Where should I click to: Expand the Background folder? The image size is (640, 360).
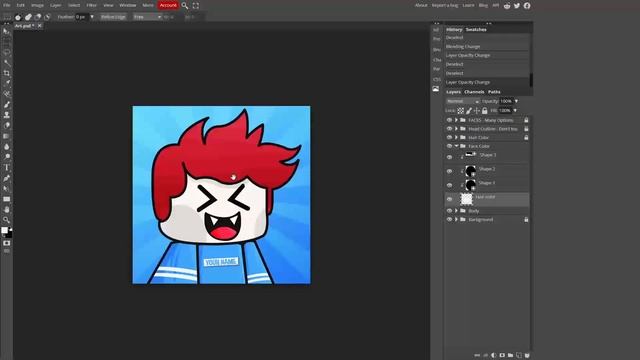456,220
